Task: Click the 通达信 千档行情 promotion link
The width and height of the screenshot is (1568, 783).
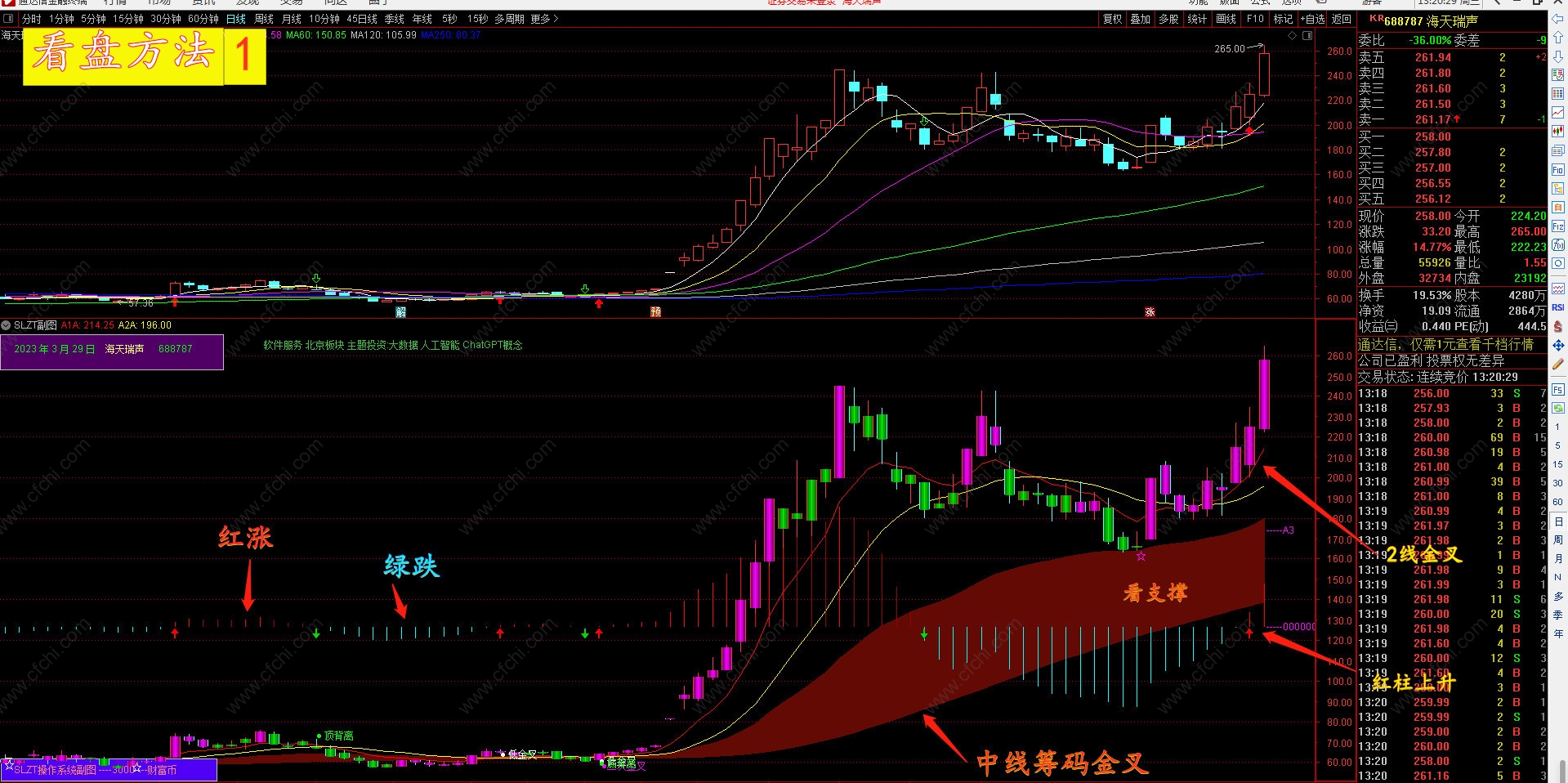Action: pyautogui.click(x=1446, y=345)
